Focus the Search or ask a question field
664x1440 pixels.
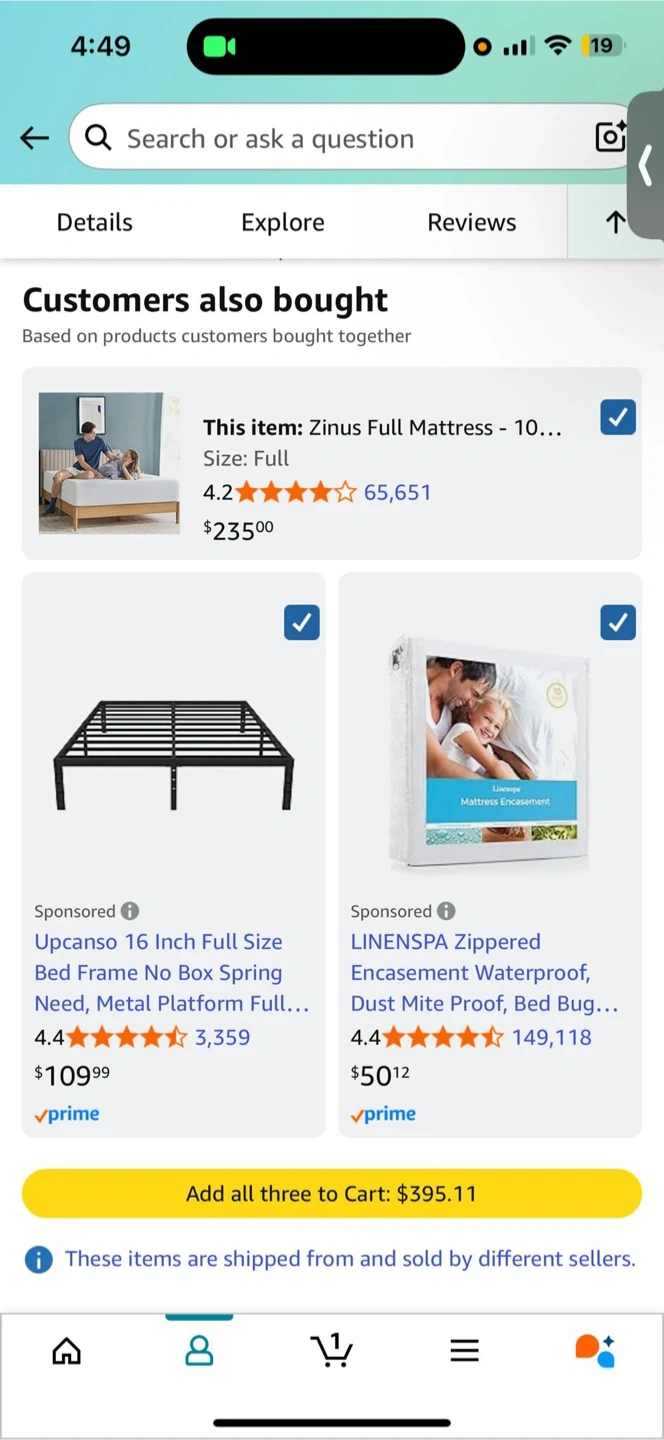coord(340,138)
